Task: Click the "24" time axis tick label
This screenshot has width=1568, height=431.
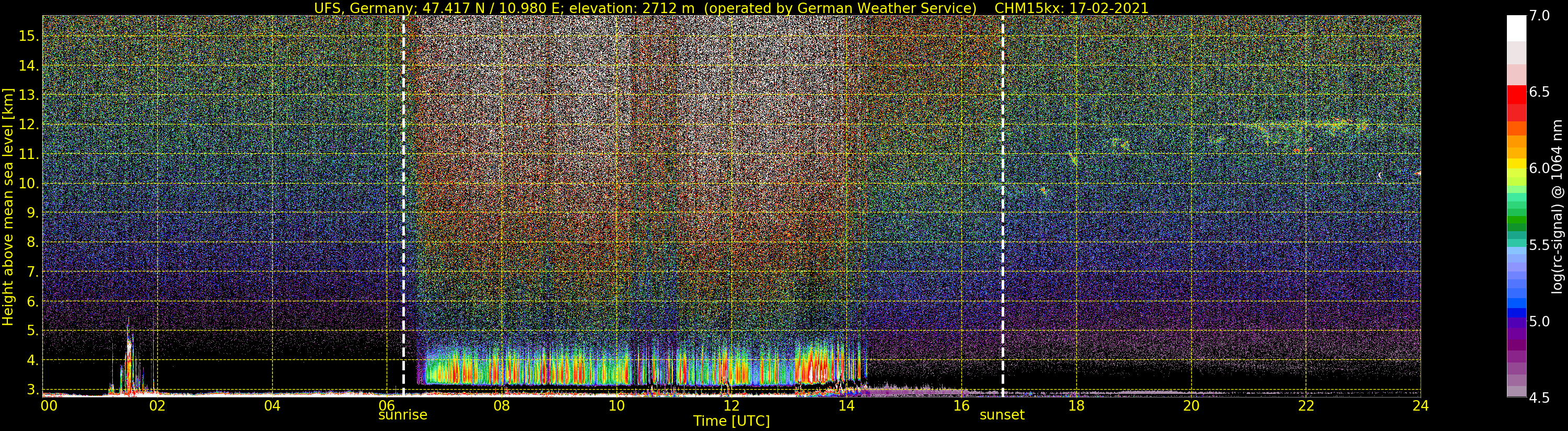Action: (x=1420, y=405)
